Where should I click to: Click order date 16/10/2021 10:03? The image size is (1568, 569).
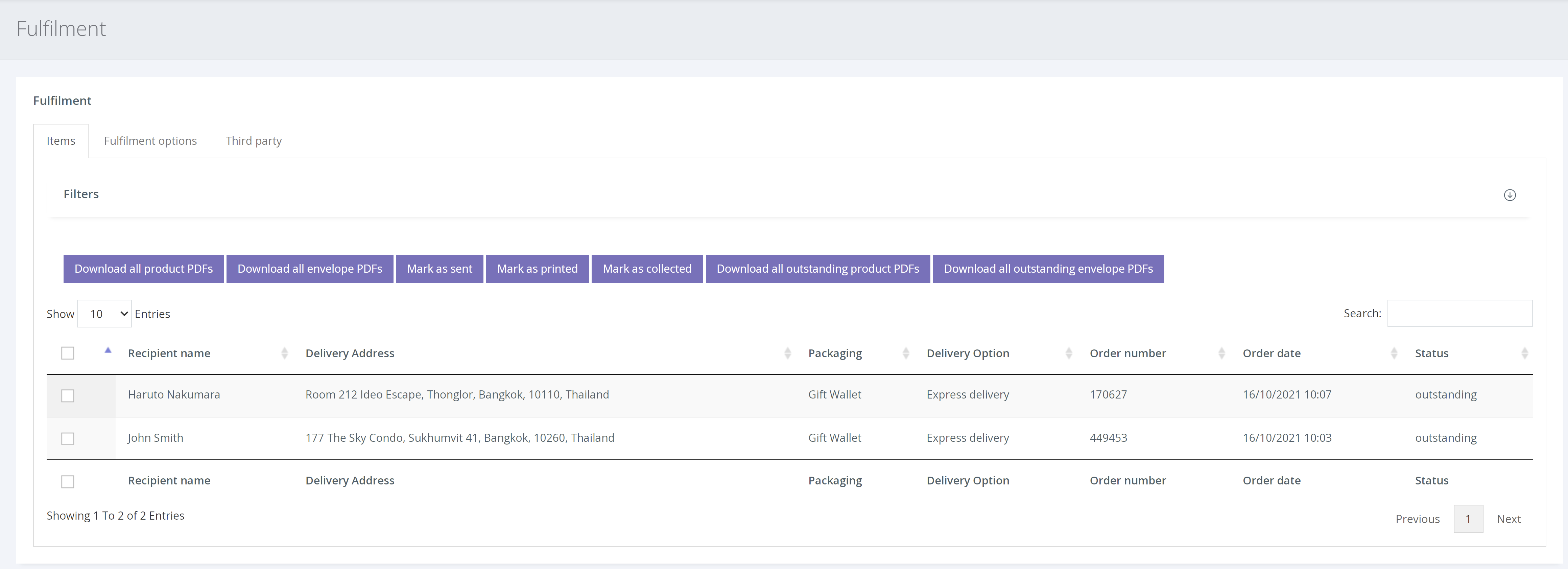[x=1287, y=438]
